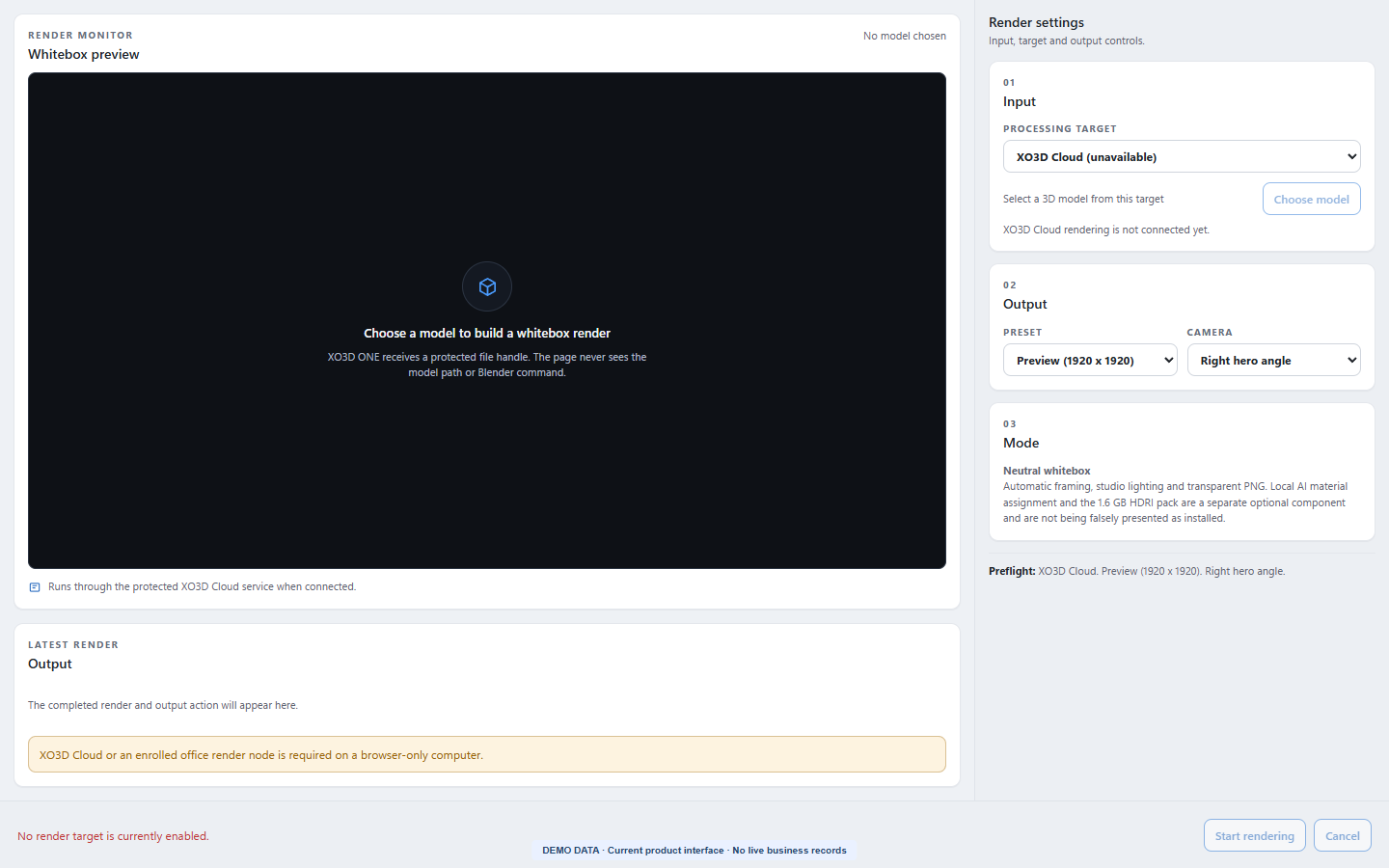Click the Latest Render Output card title
This screenshot has height=868, width=1389.
[x=50, y=664]
